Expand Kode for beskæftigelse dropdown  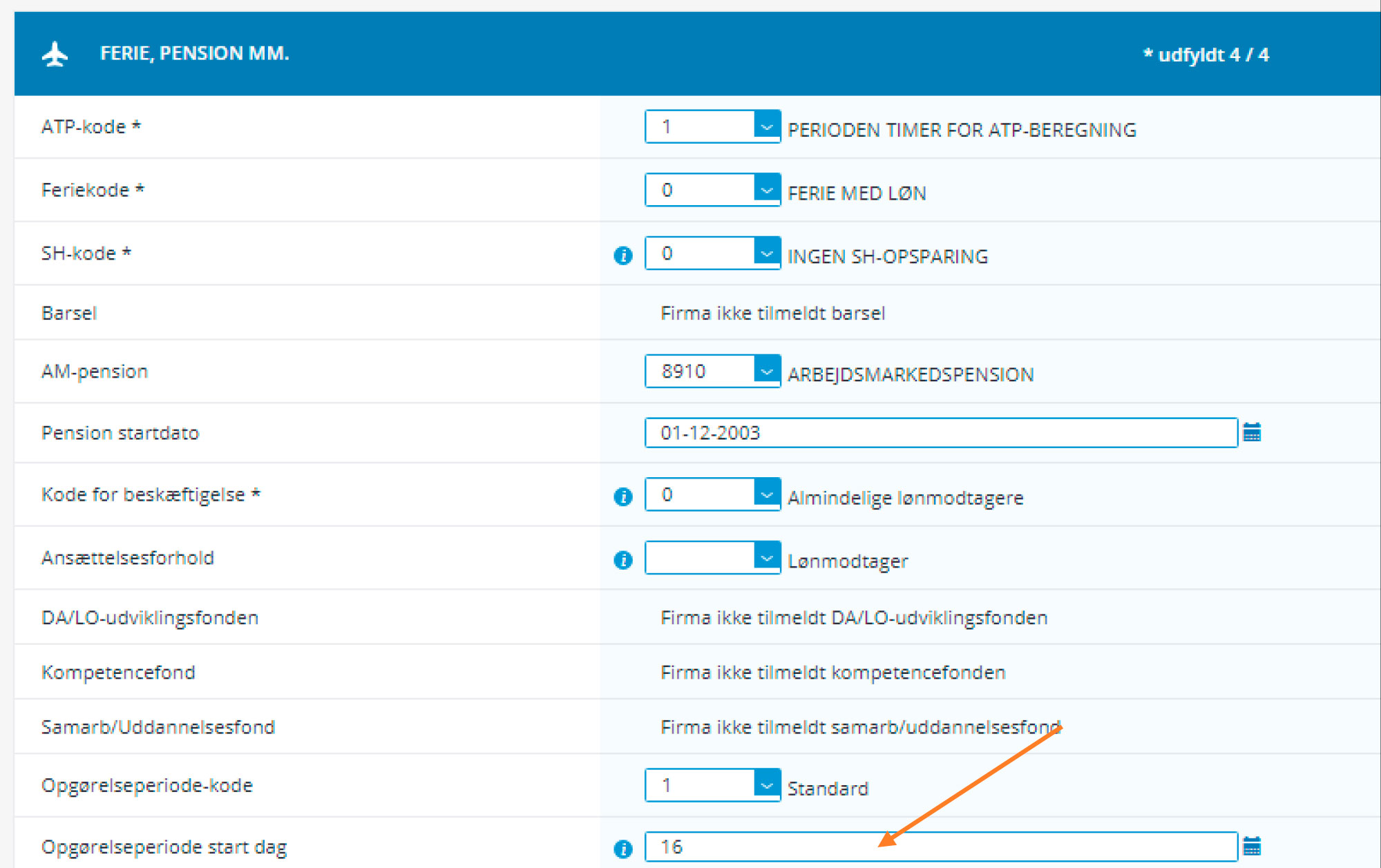coord(766,494)
